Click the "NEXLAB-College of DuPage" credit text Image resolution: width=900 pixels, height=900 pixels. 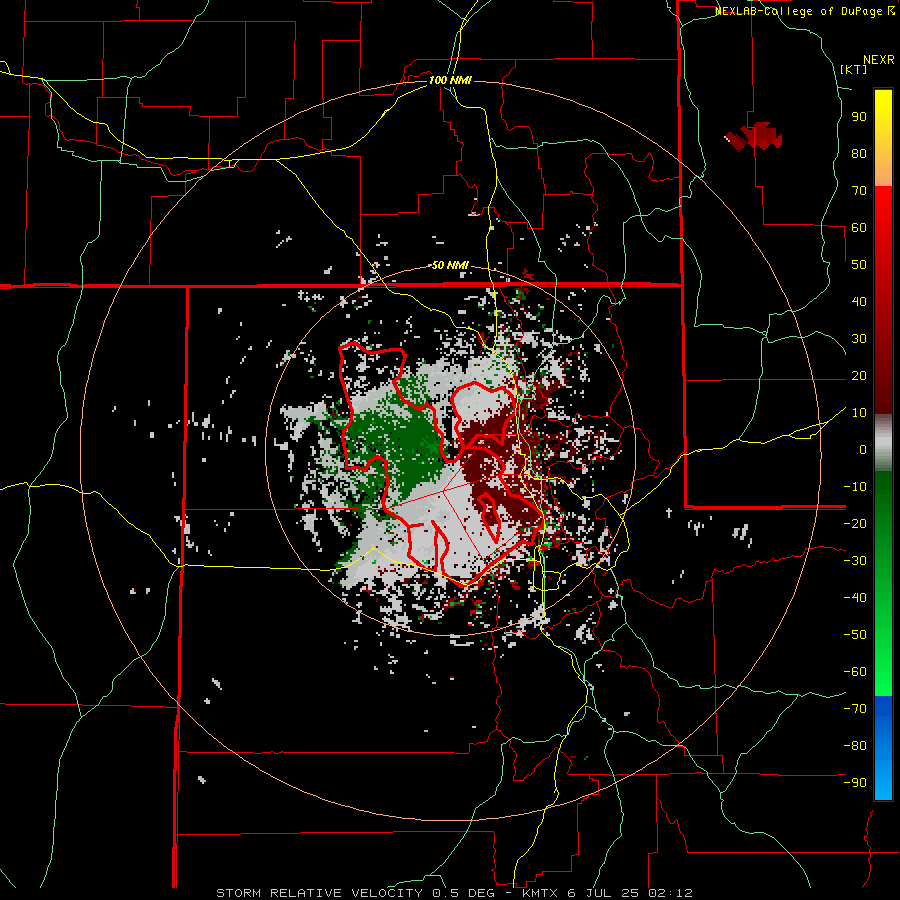[x=798, y=11]
